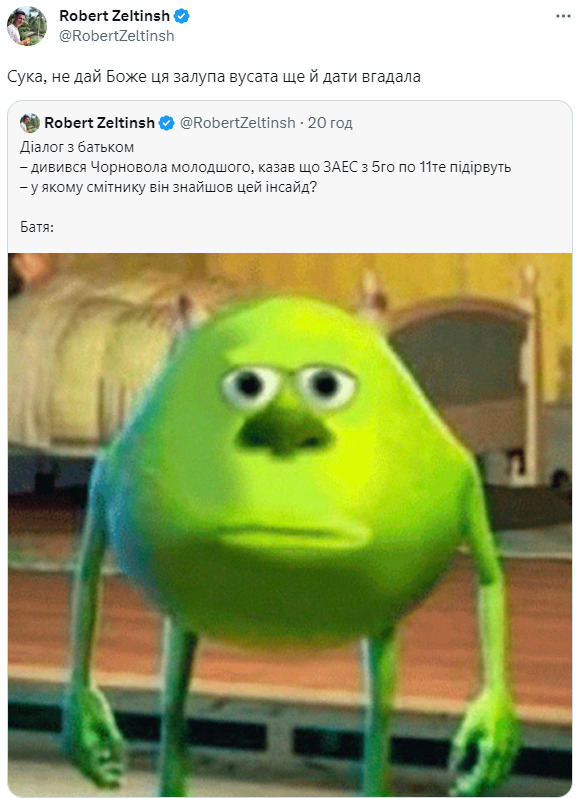This screenshot has width=580, height=798.
Task: Click the "Батя:" text above the meme
Action: point(37,227)
